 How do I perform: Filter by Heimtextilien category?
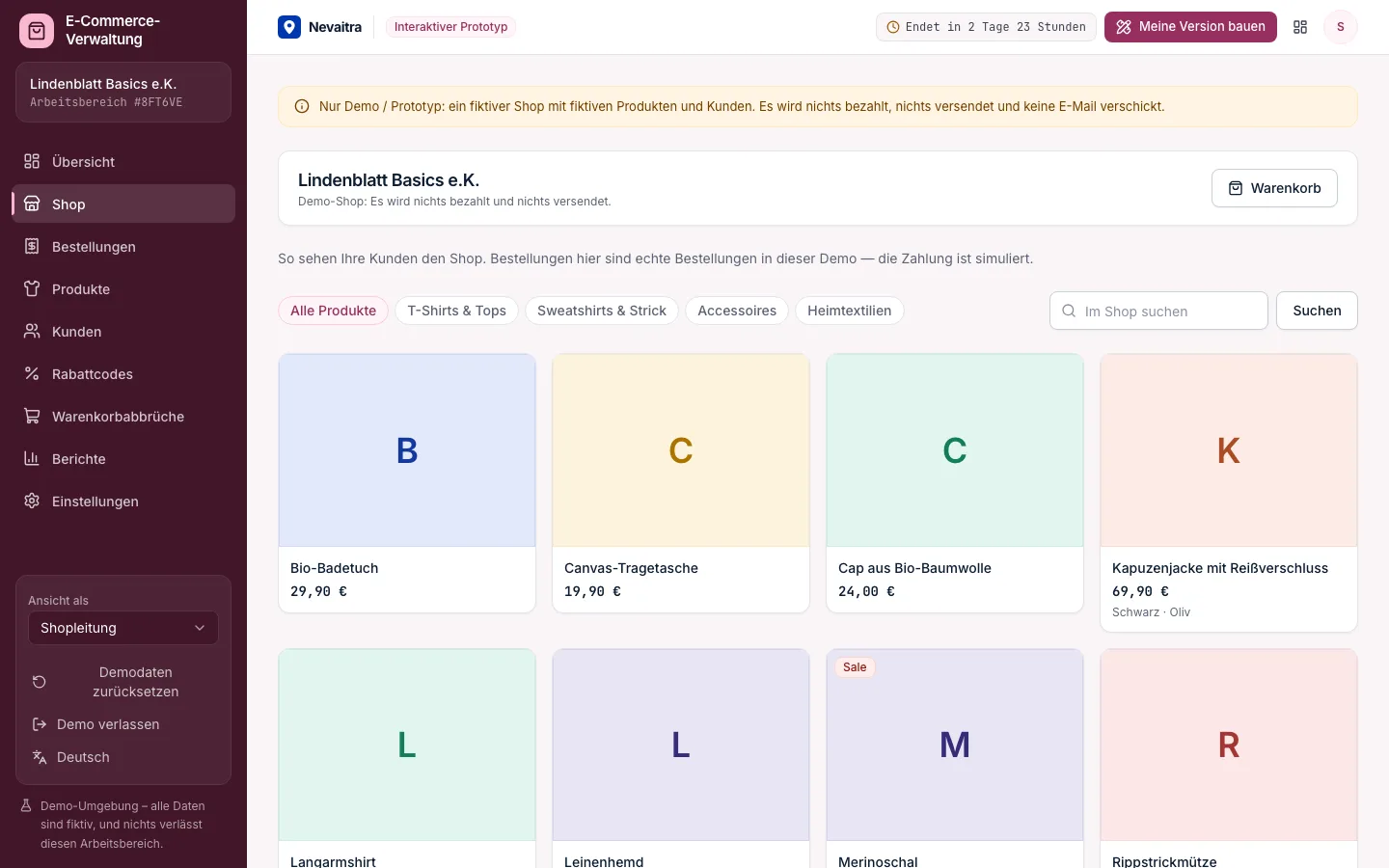pyautogui.click(x=850, y=311)
